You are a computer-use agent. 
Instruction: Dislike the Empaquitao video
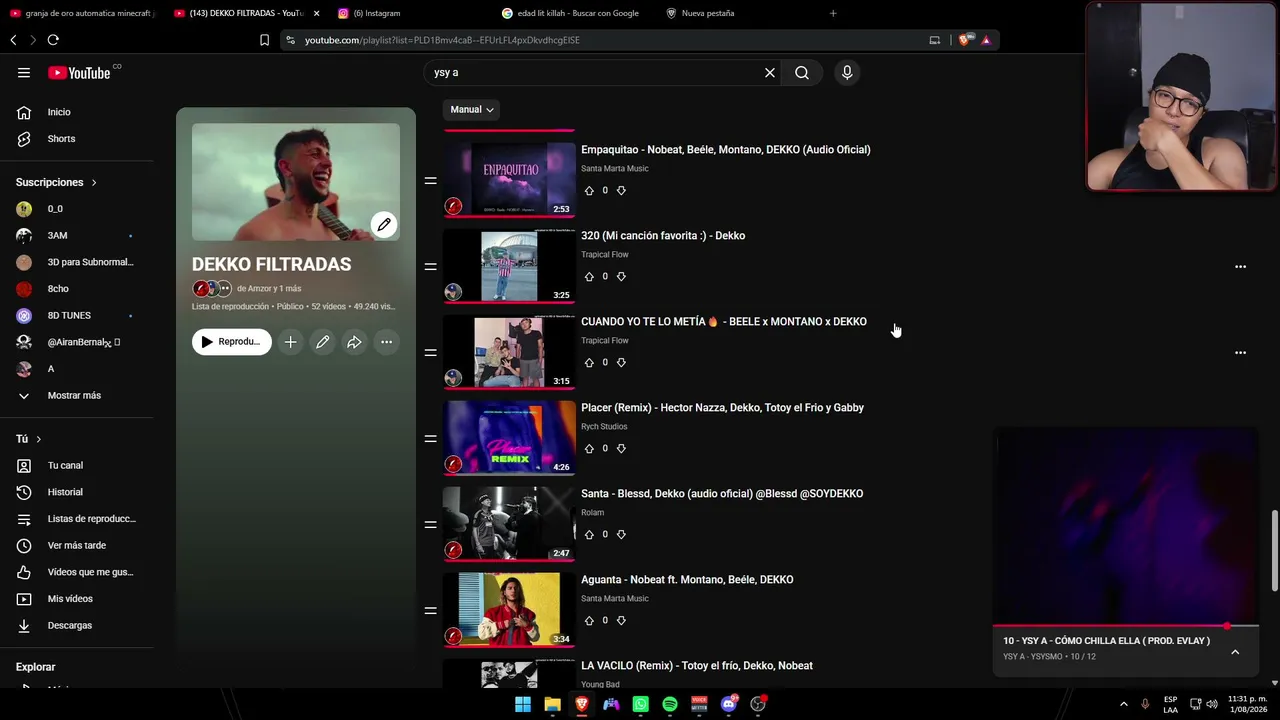[x=621, y=191]
